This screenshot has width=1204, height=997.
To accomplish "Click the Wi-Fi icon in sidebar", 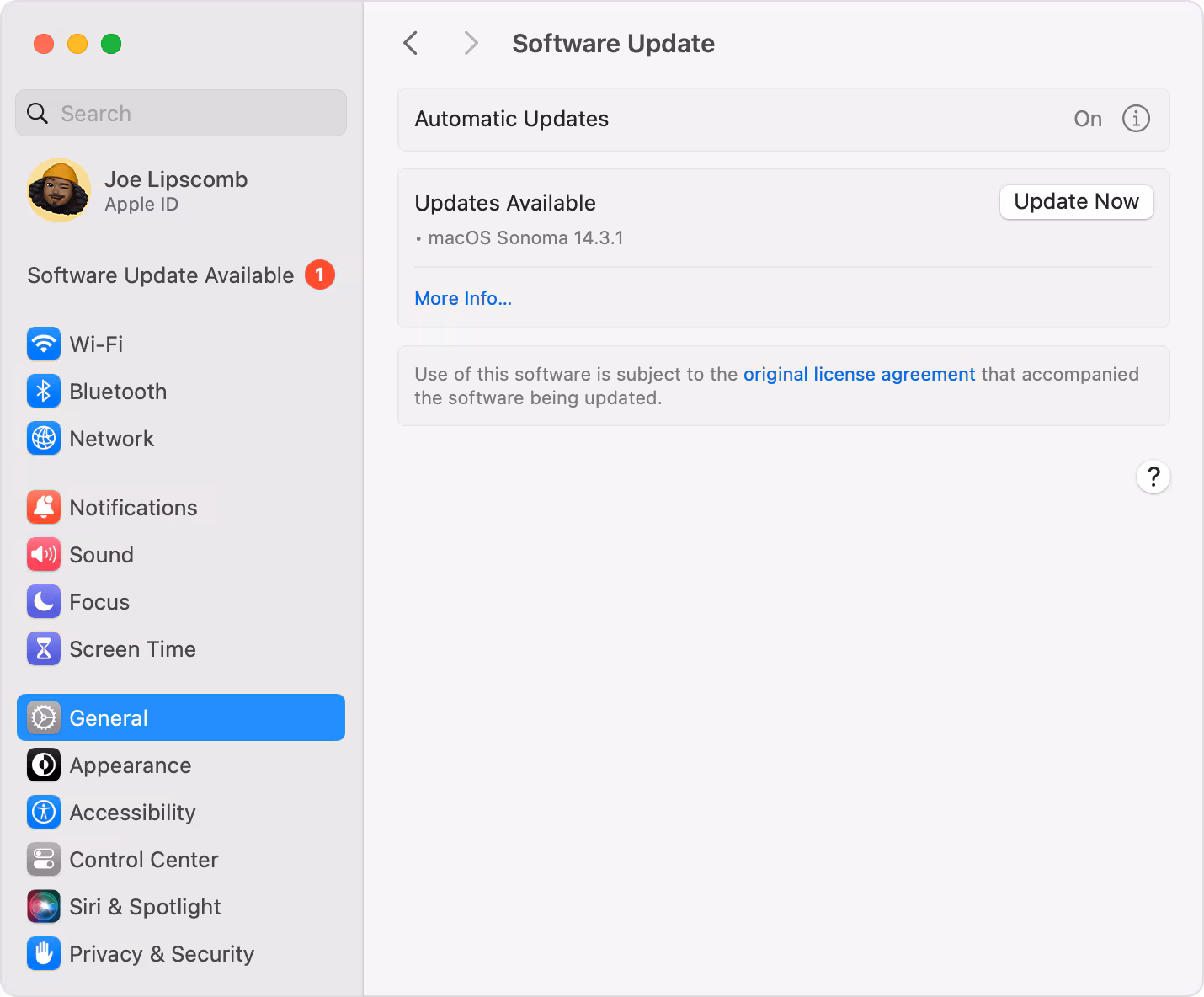I will [x=44, y=344].
